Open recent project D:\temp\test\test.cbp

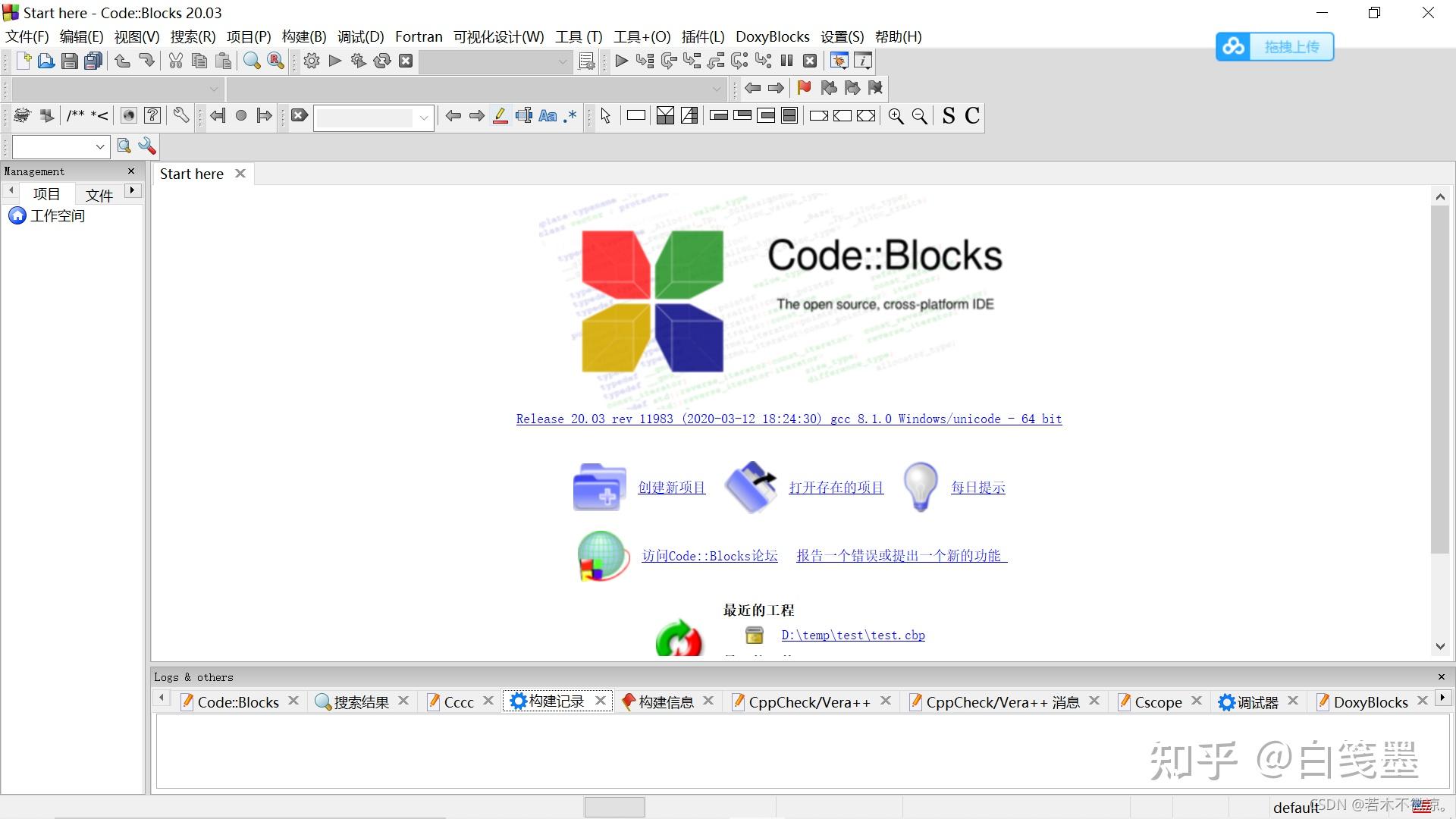click(852, 635)
